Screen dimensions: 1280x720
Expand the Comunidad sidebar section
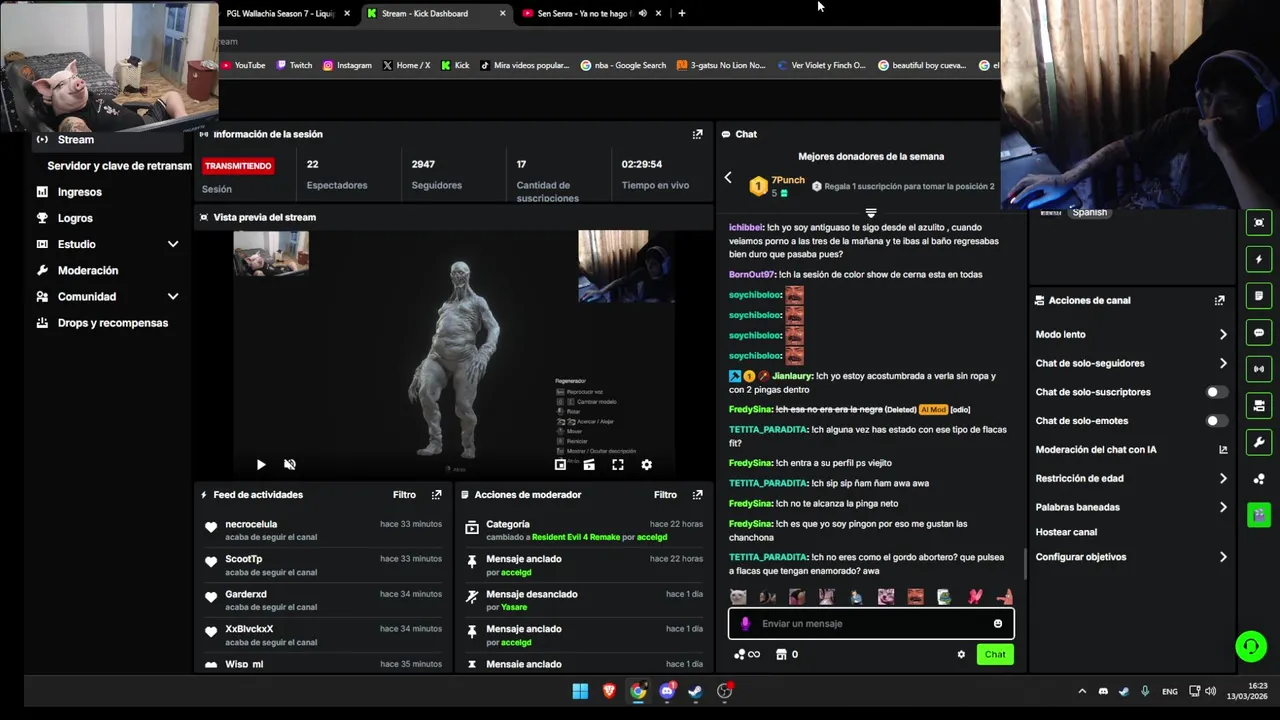[173, 297]
